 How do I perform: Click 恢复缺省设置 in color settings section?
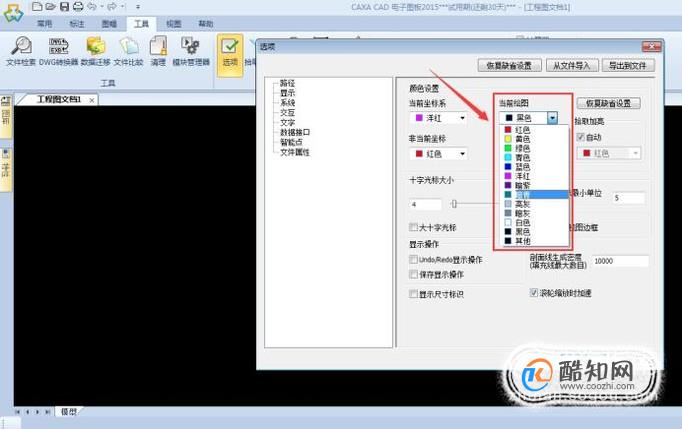tap(608, 104)
